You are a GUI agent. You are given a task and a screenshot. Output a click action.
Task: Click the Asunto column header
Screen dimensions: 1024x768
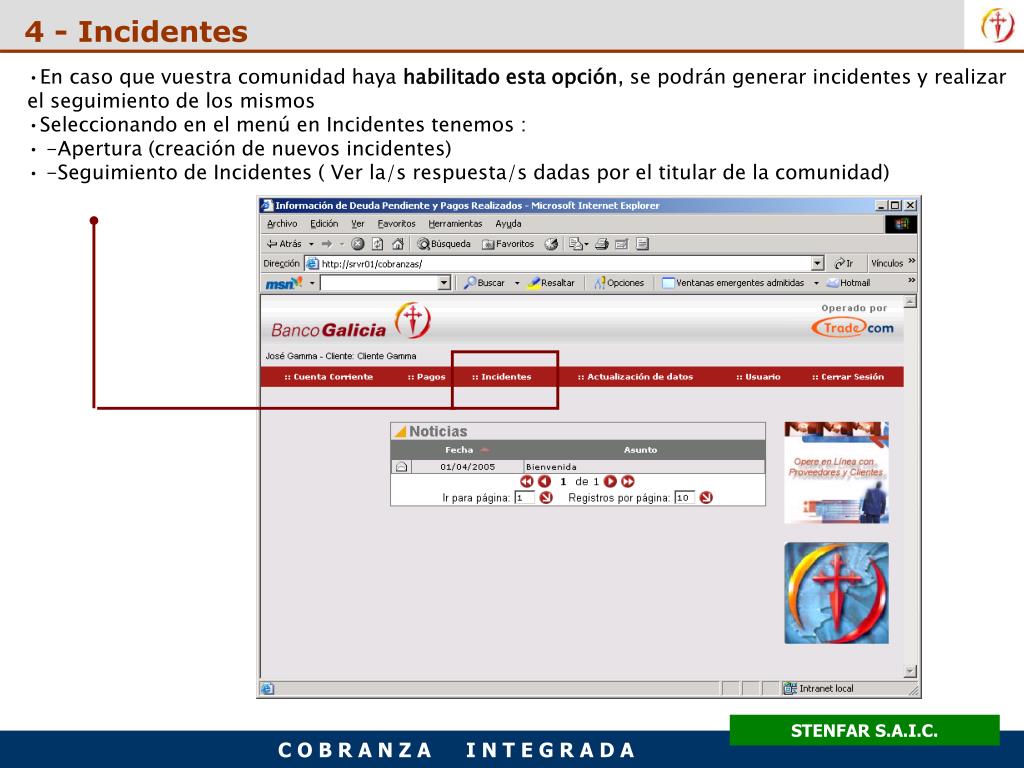640,450
